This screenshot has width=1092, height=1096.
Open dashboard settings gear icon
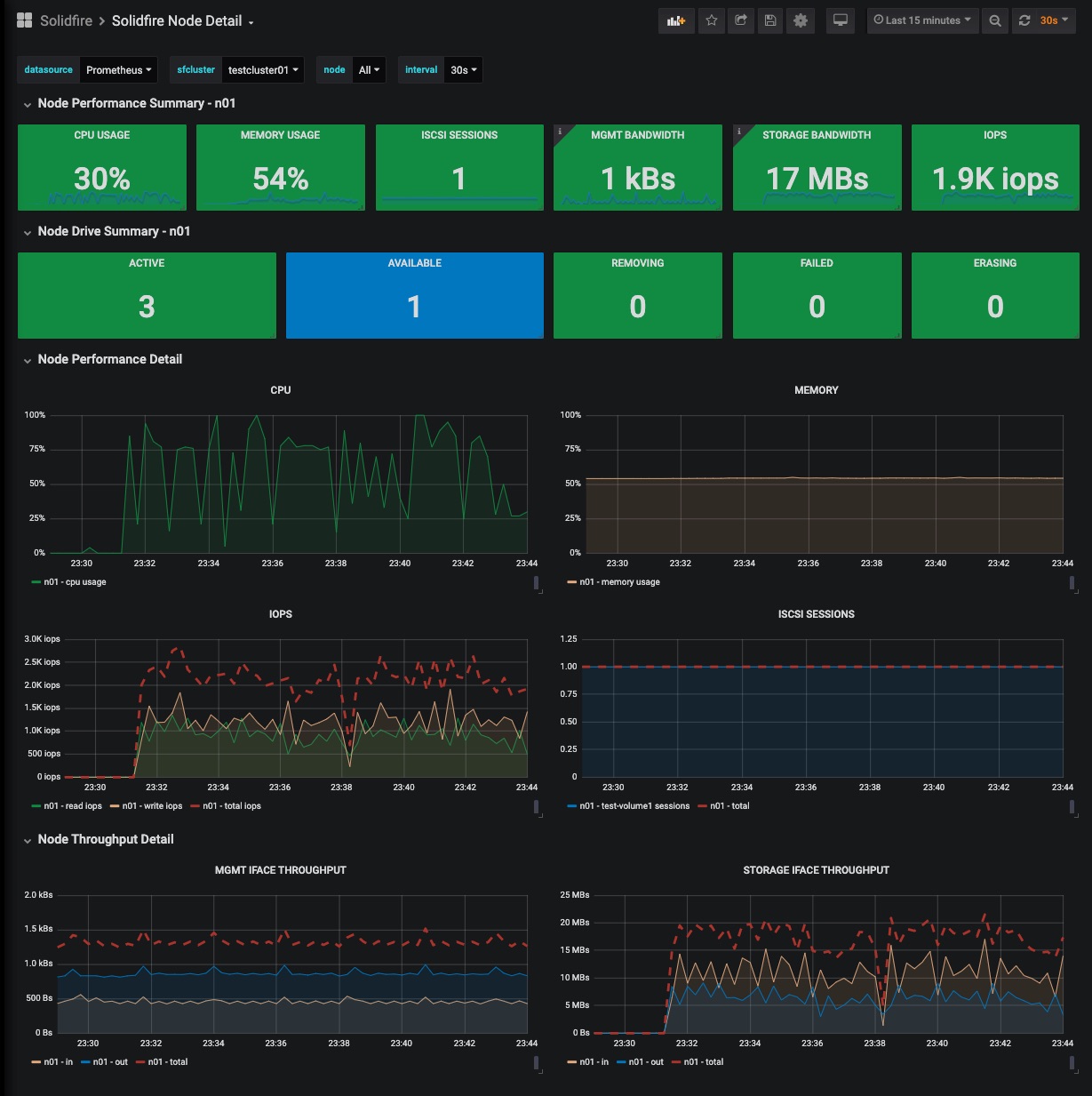pos(801,20)
